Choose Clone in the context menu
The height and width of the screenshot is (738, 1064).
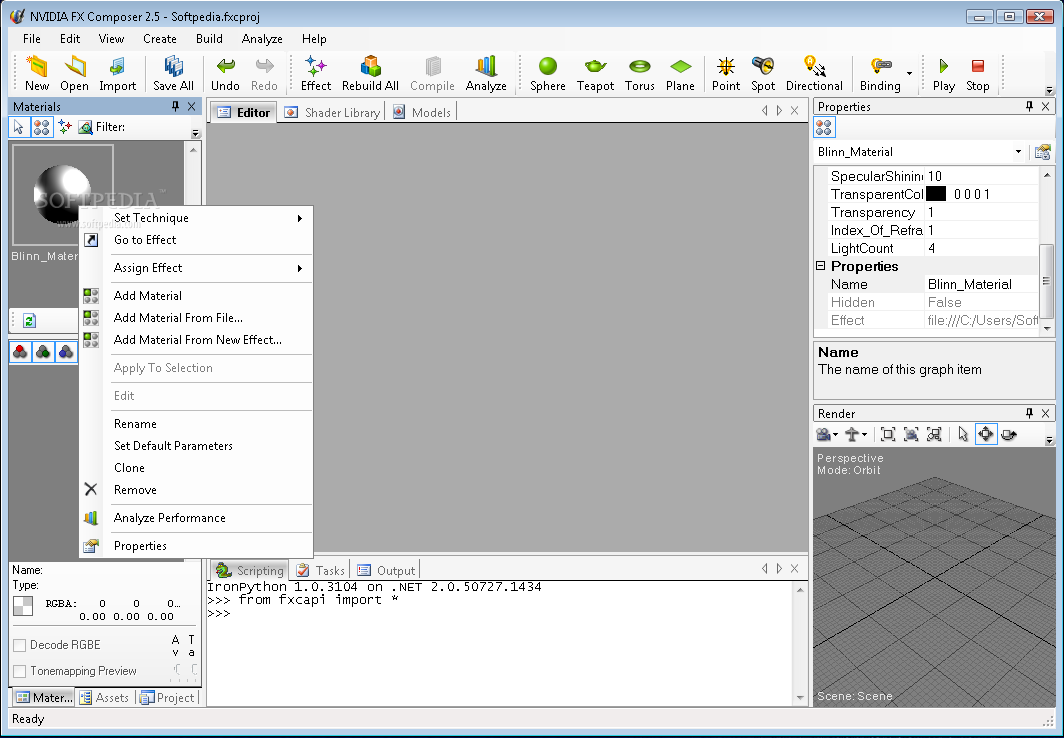point(129,468)
